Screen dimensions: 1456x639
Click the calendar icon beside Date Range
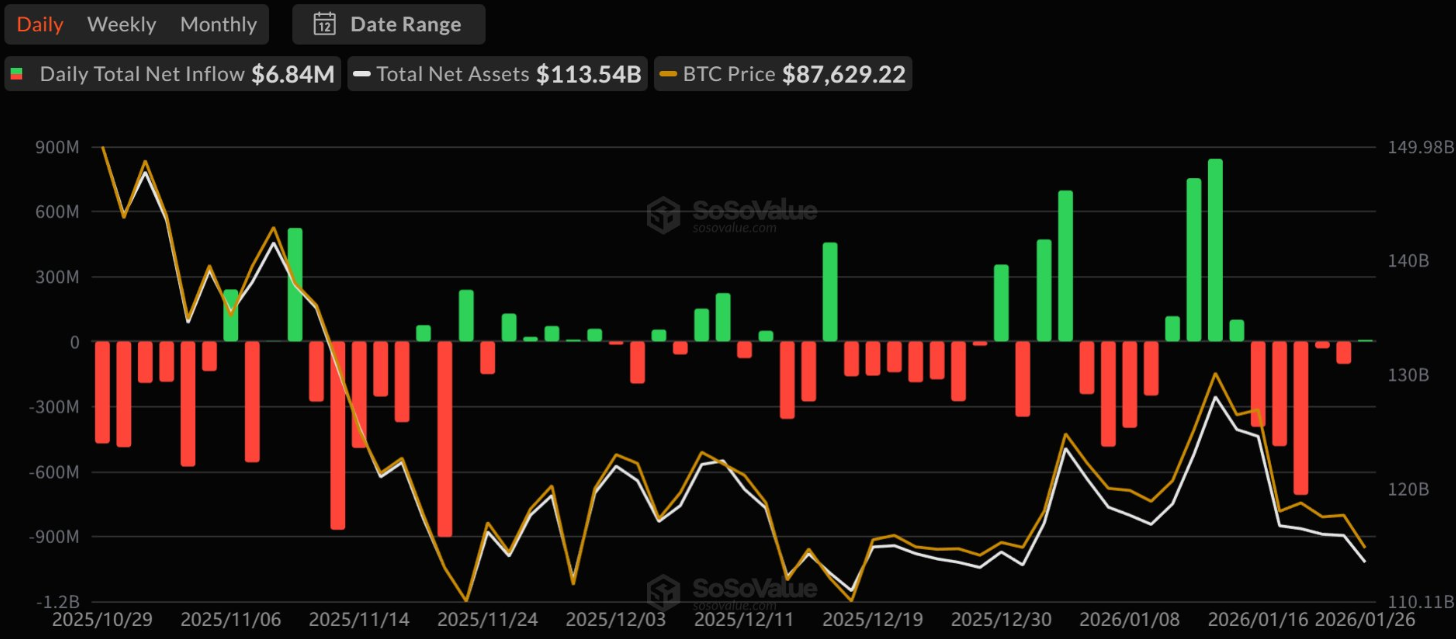pos(324,25)
